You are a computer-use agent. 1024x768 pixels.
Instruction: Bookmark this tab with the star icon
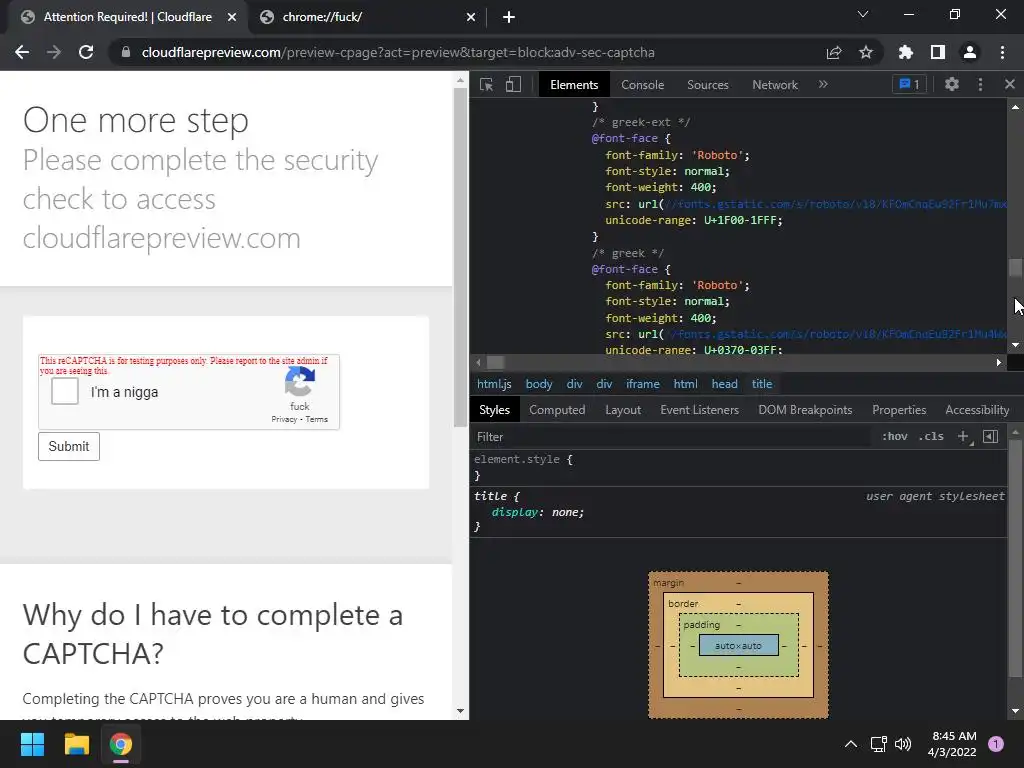click(x=866, y=52)
